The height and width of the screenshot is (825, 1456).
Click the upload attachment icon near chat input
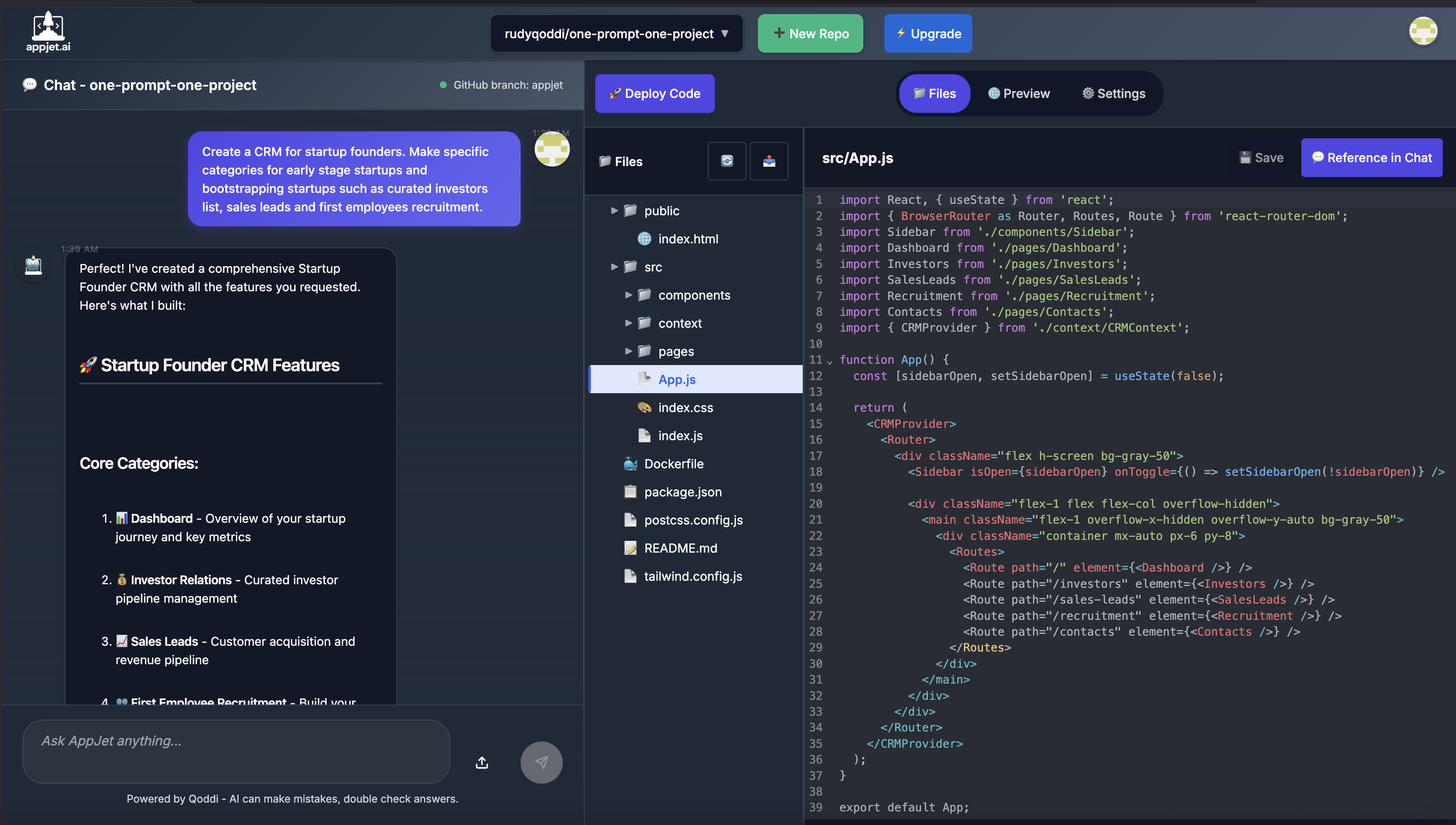(482, 762)
